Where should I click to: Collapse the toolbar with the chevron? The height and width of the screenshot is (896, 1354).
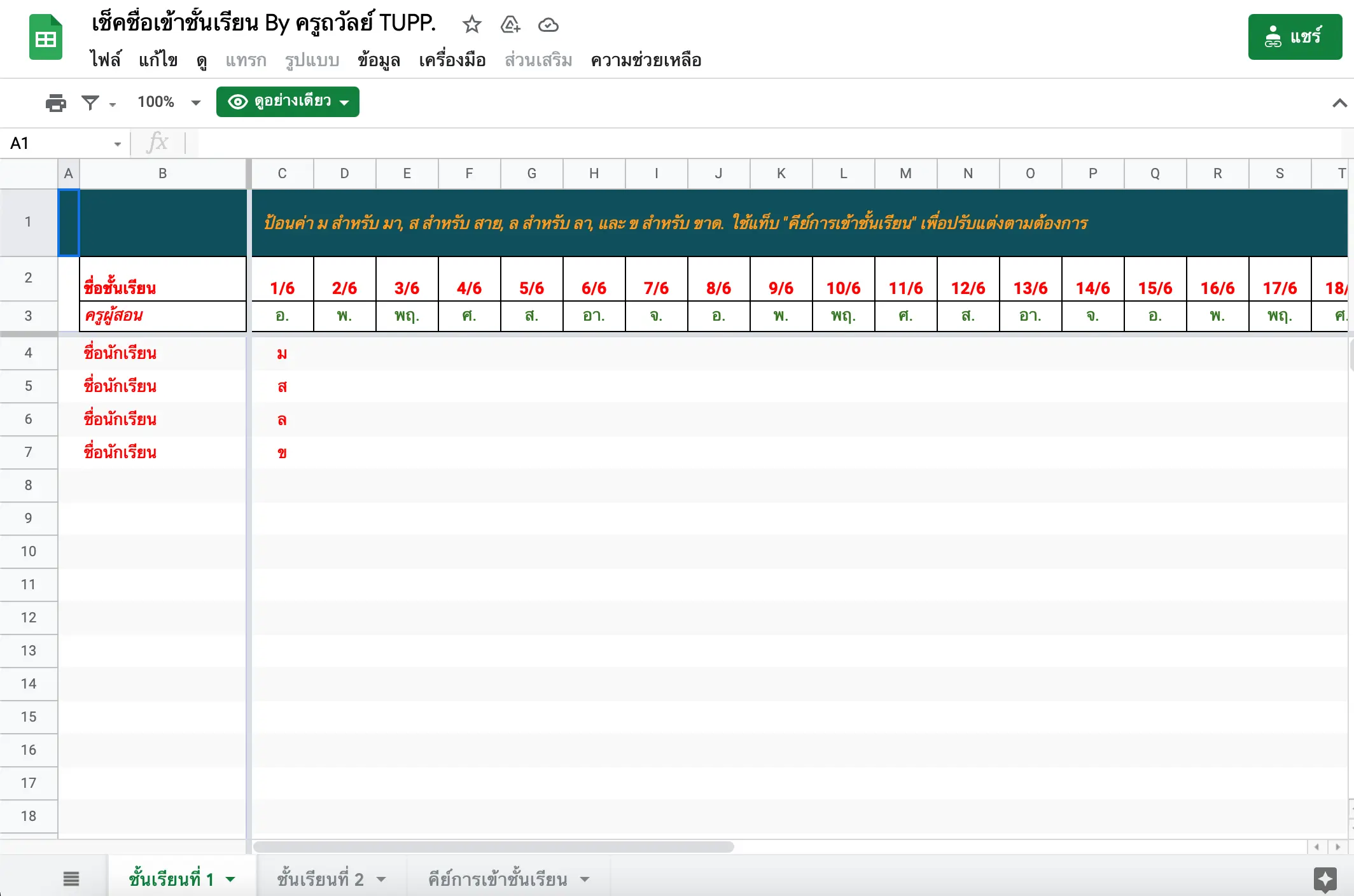[1339, 102]
